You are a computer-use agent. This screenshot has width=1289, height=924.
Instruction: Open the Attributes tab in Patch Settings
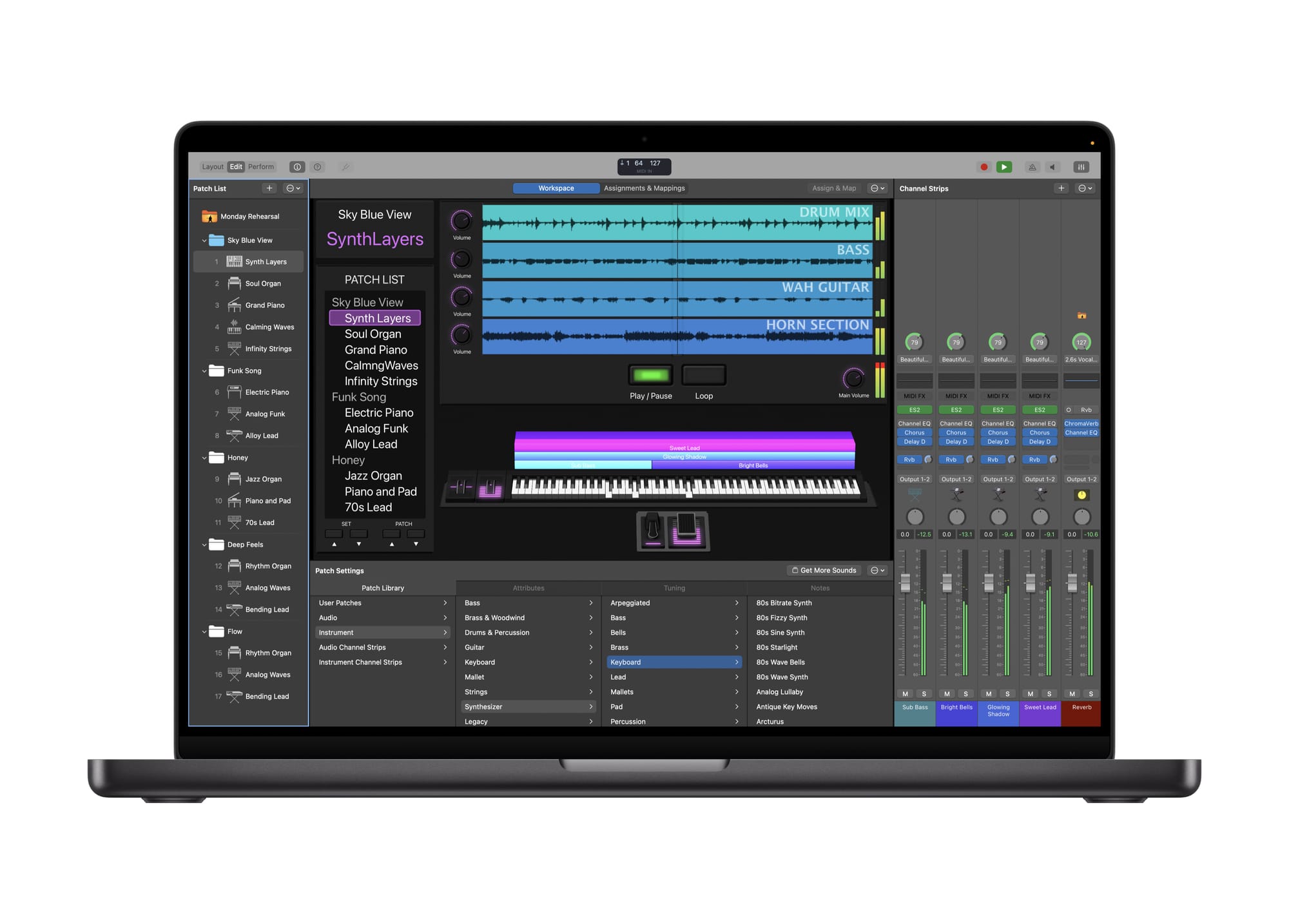528,588
